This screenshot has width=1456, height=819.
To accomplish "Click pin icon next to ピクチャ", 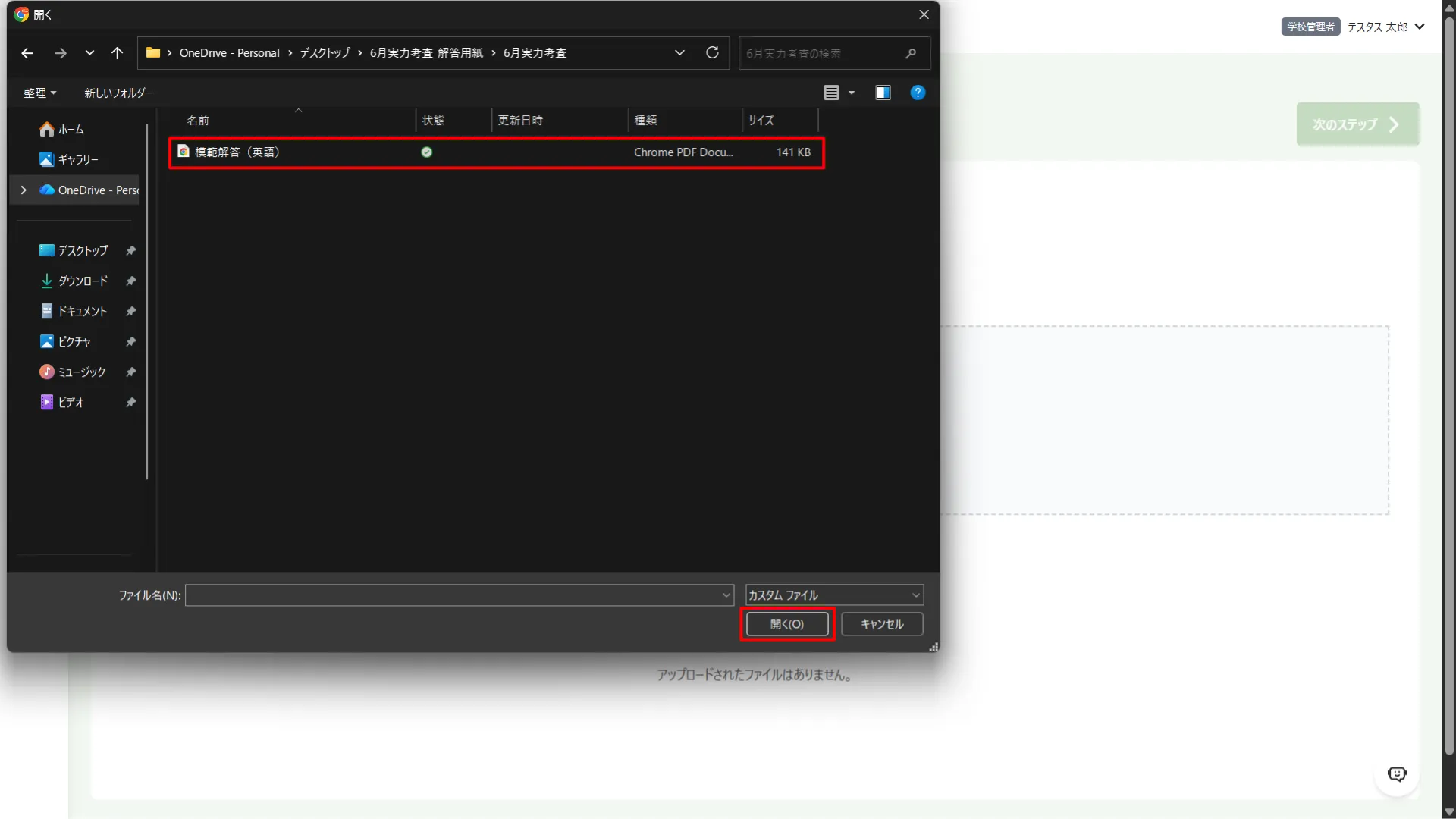I will [x=130, y=342].
